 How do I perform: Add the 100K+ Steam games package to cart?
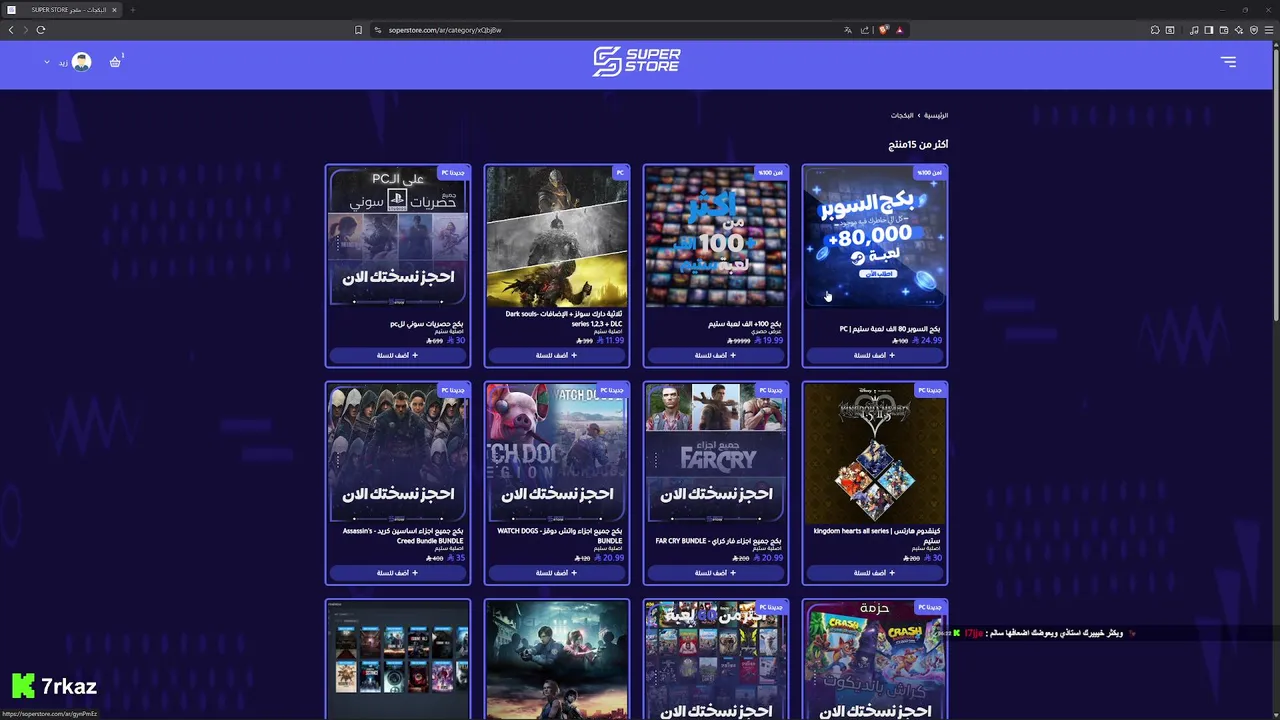pyautogui.click(x=716, y=355)
